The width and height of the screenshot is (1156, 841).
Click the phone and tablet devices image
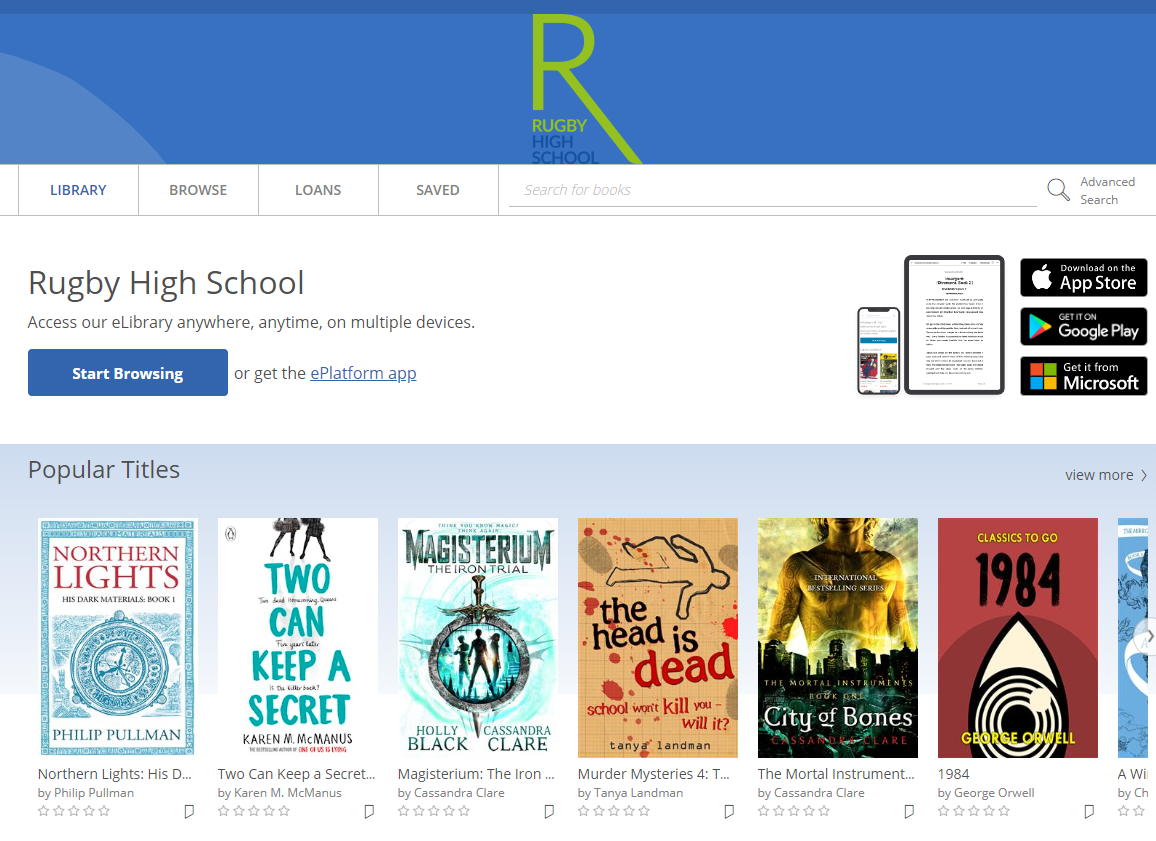click(x=930, y=325)
